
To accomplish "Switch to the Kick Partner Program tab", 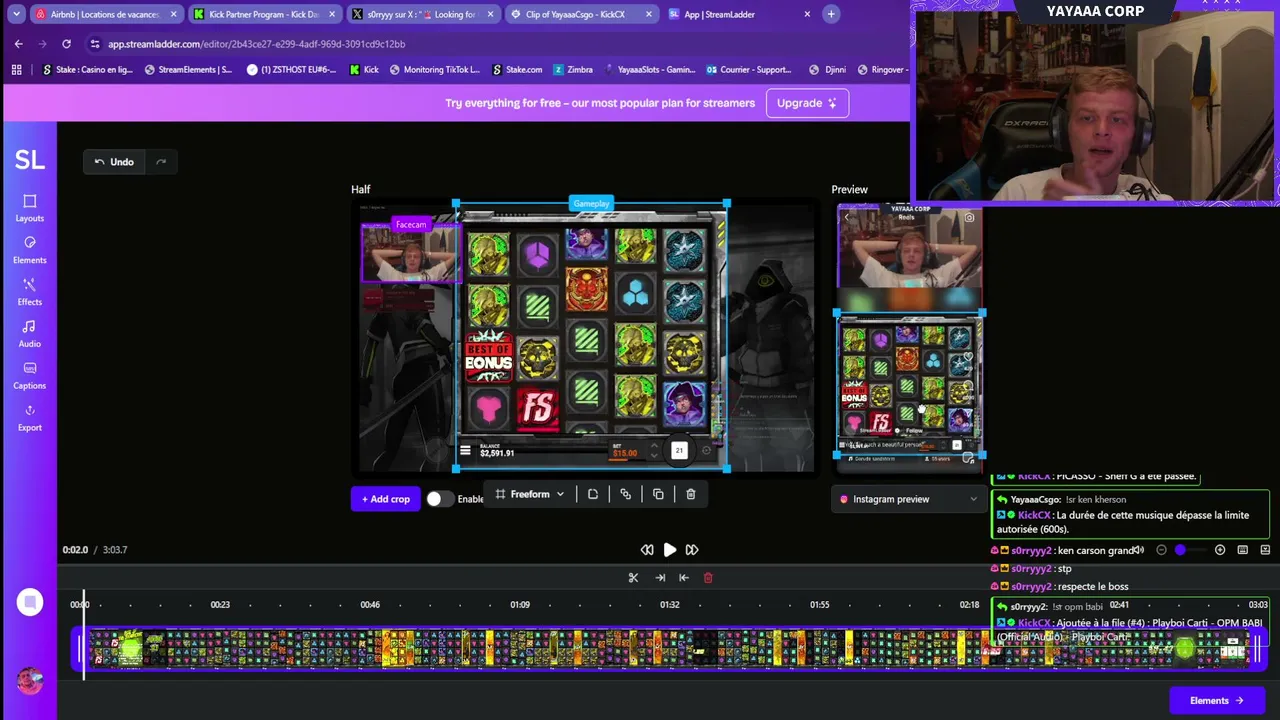I will pos(264,14).
